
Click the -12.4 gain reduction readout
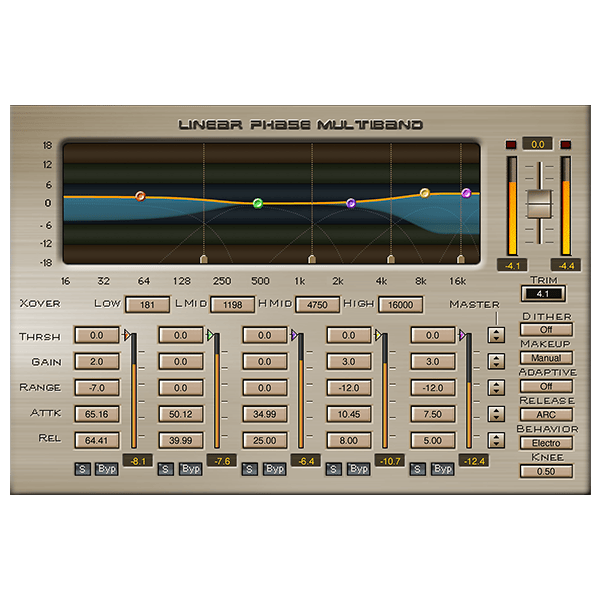pyautogui.click(x=474, y=461)
